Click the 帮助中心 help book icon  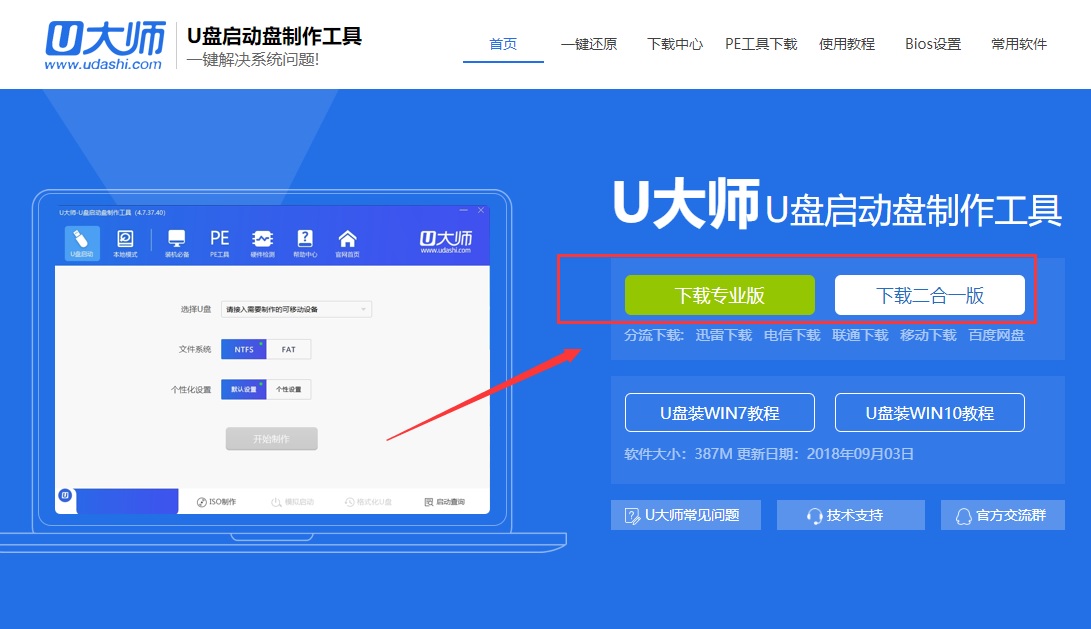point(305,241)
